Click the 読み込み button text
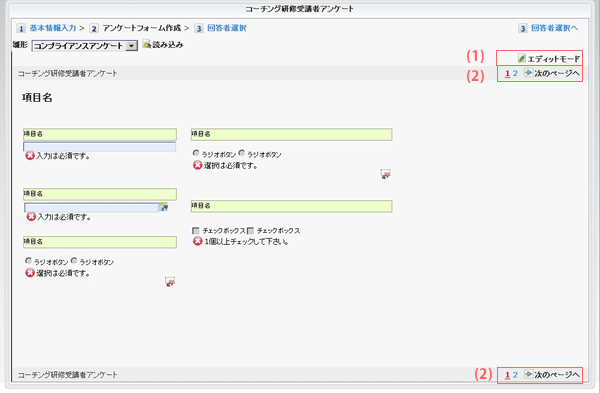 tap(168, 45)
